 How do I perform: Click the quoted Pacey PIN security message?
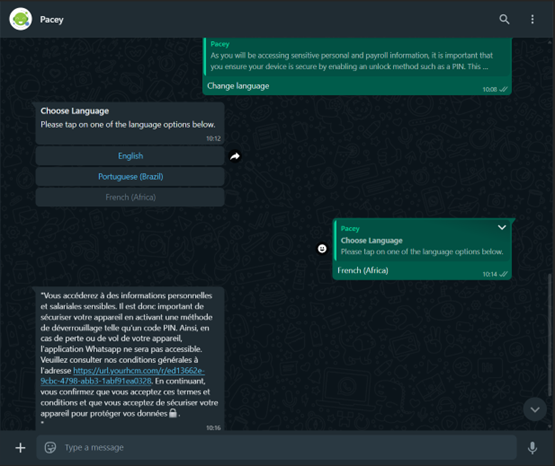click(357, 56)
